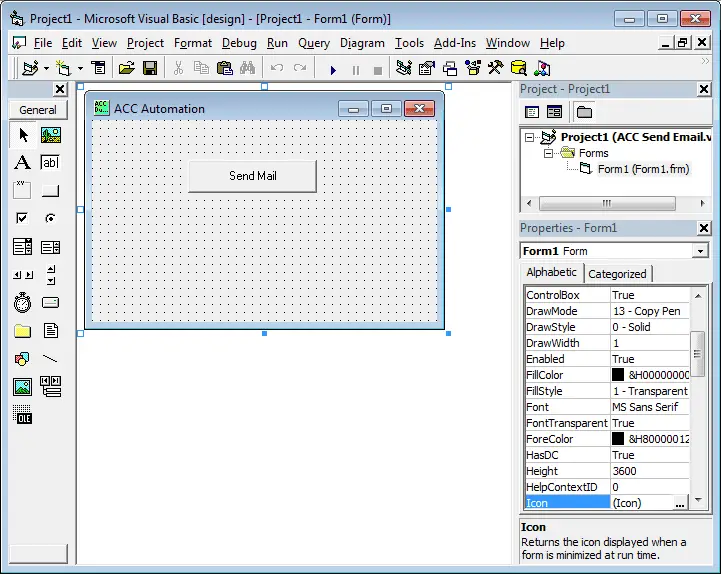Select the TextBox control tool
This screenshot has height=574, width=721.
pyautogui.click(x=51, y=163)
